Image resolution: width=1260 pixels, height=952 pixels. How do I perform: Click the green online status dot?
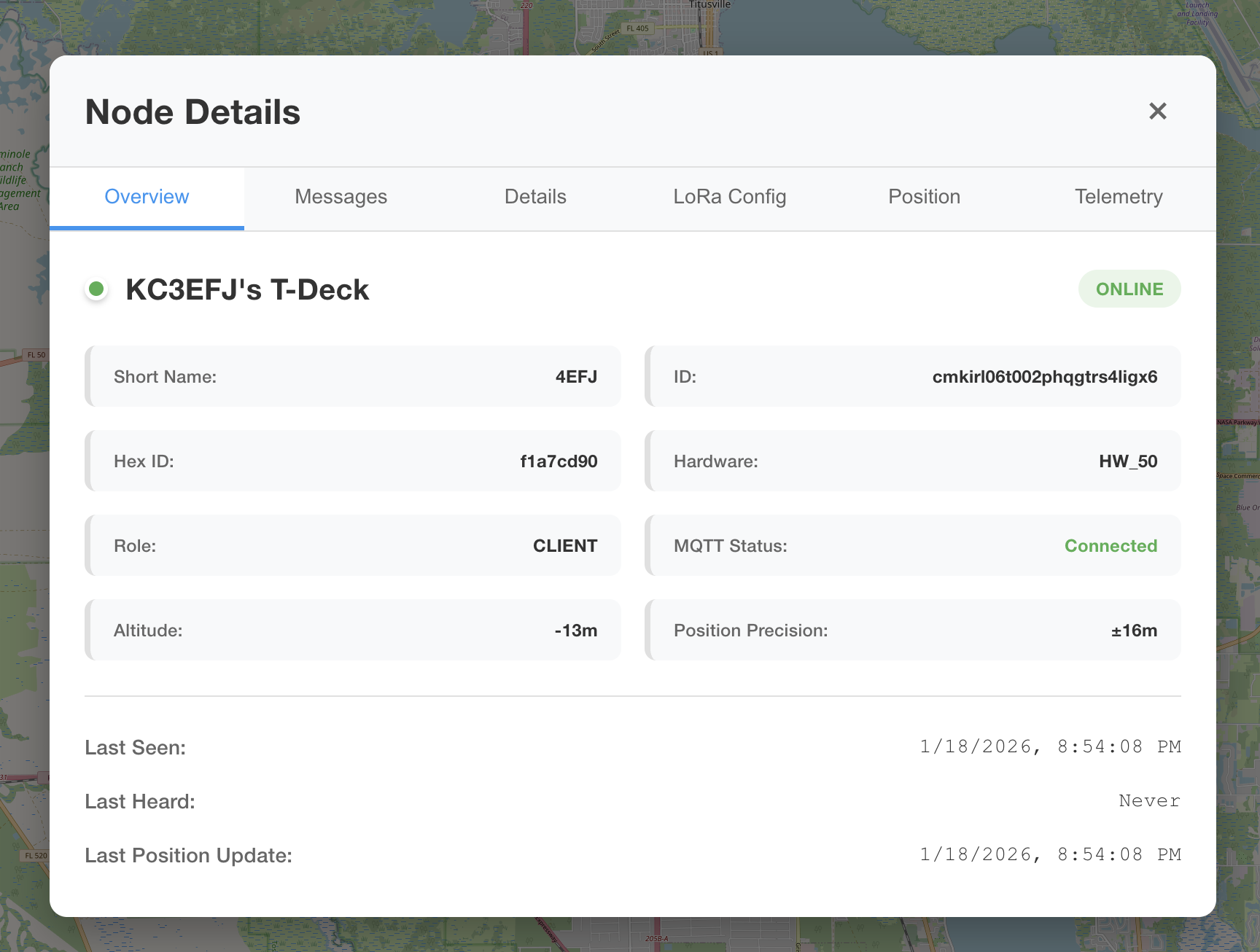click(x=96, y=289)
